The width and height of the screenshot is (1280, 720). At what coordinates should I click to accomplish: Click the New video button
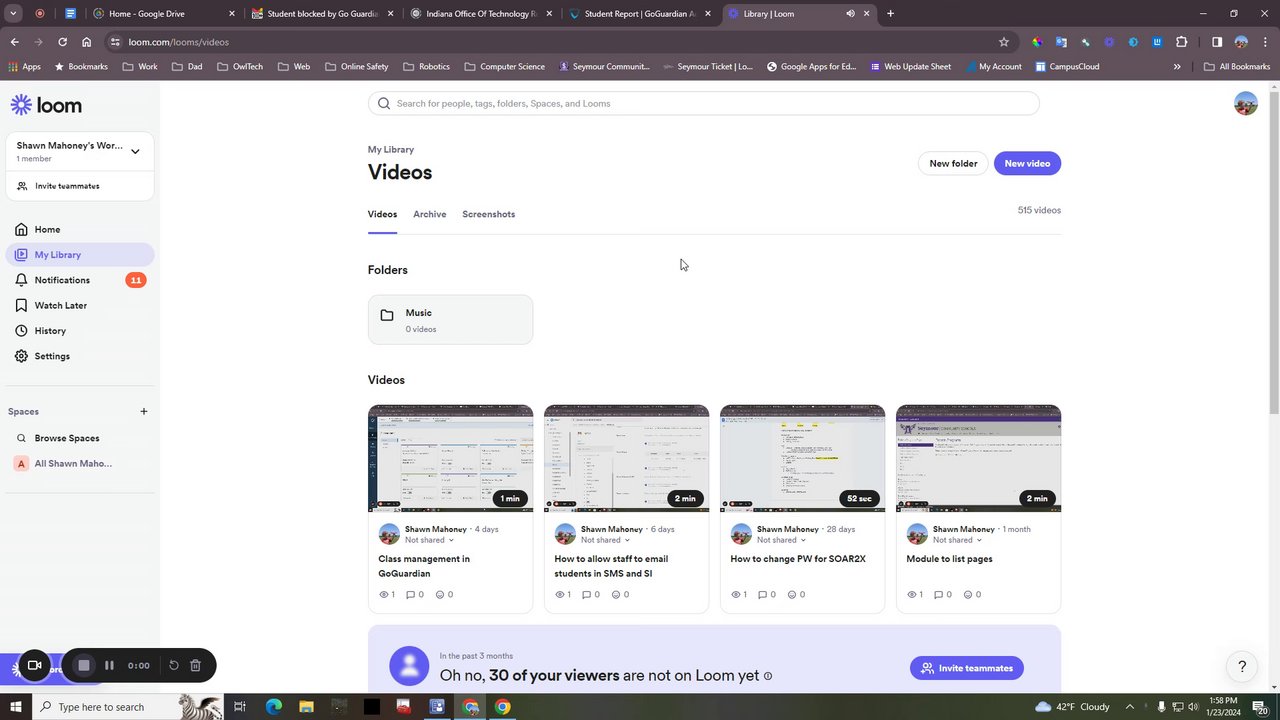coord(1027,163)
